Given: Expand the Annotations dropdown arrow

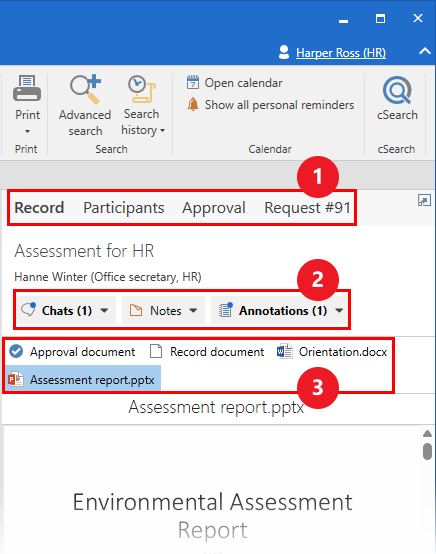Looking at the screenshot, I should 339,311.
